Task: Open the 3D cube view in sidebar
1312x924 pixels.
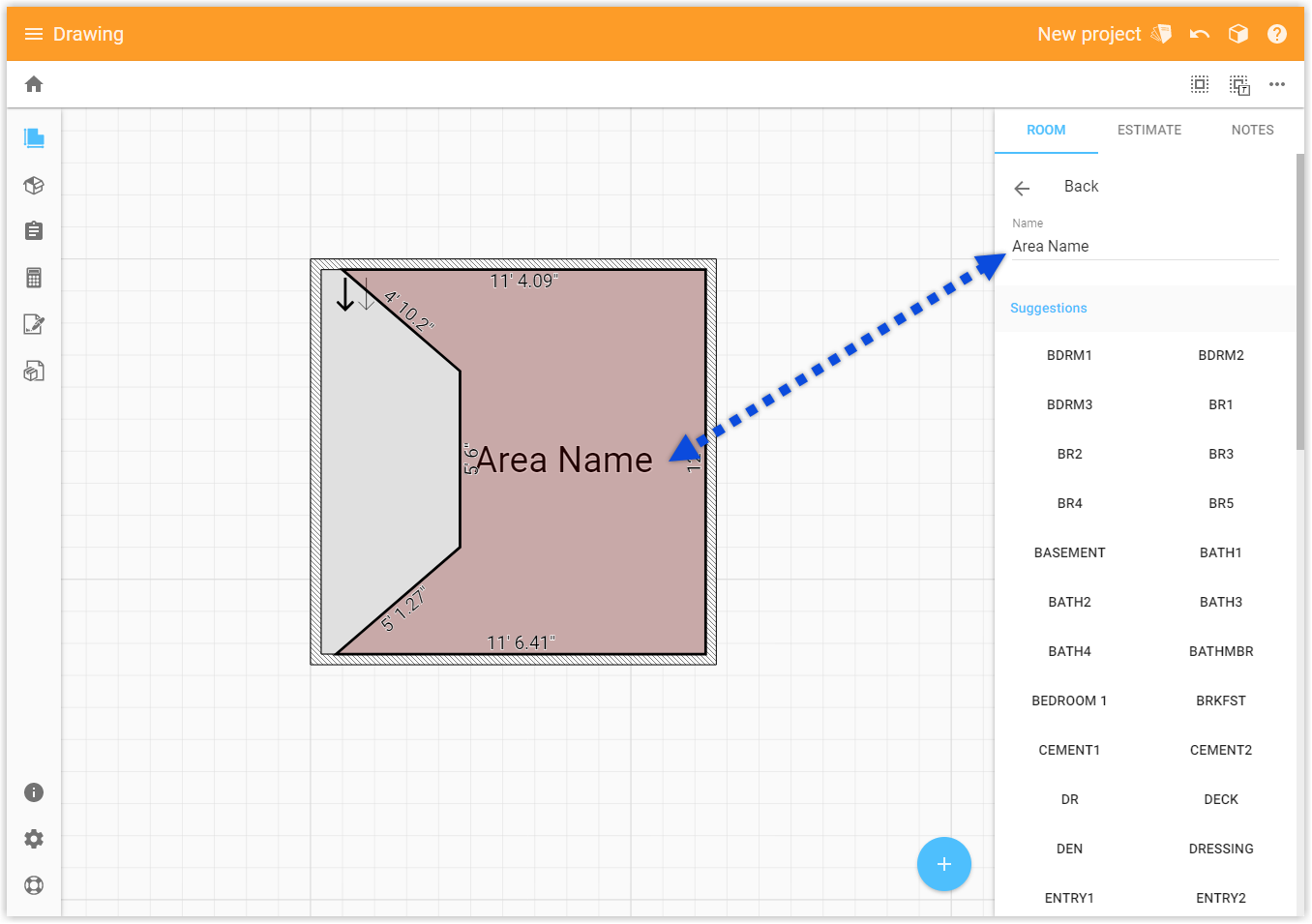Action: 34,185
